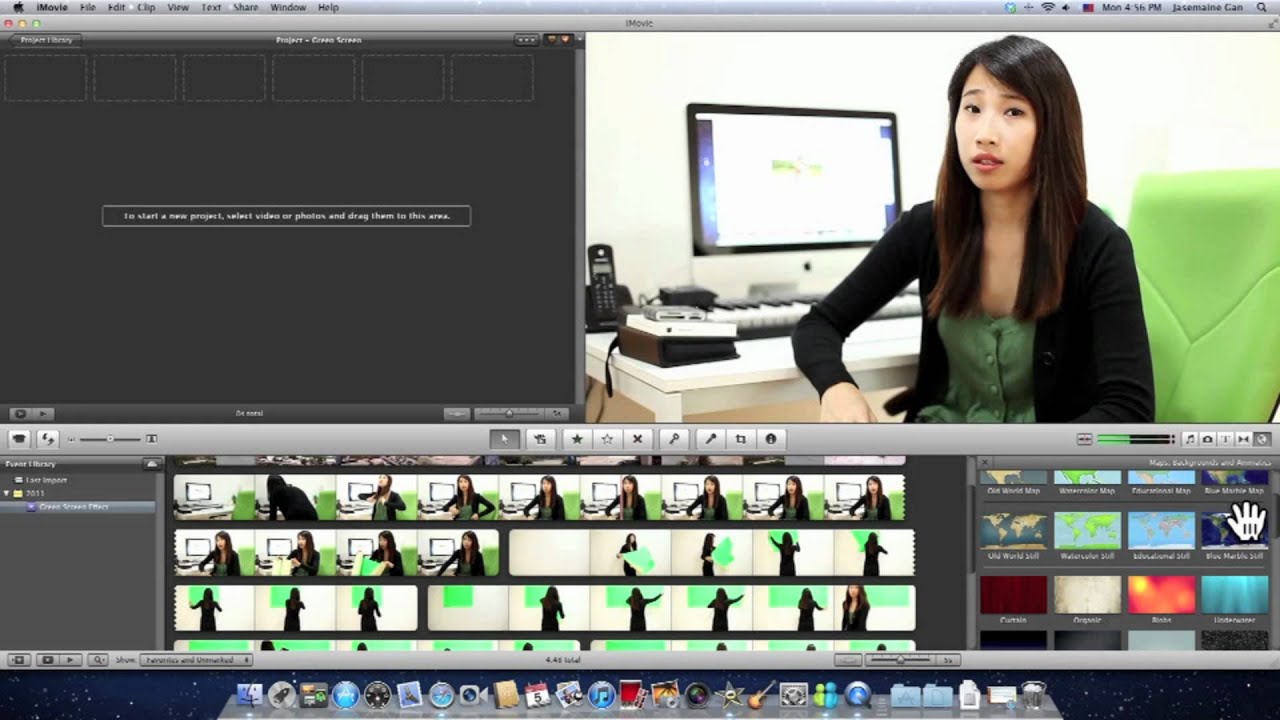This screenshot has height=720, width=1280.
Task: Open the keyword tool with the key icon
Action: click(x=674, y=439)
